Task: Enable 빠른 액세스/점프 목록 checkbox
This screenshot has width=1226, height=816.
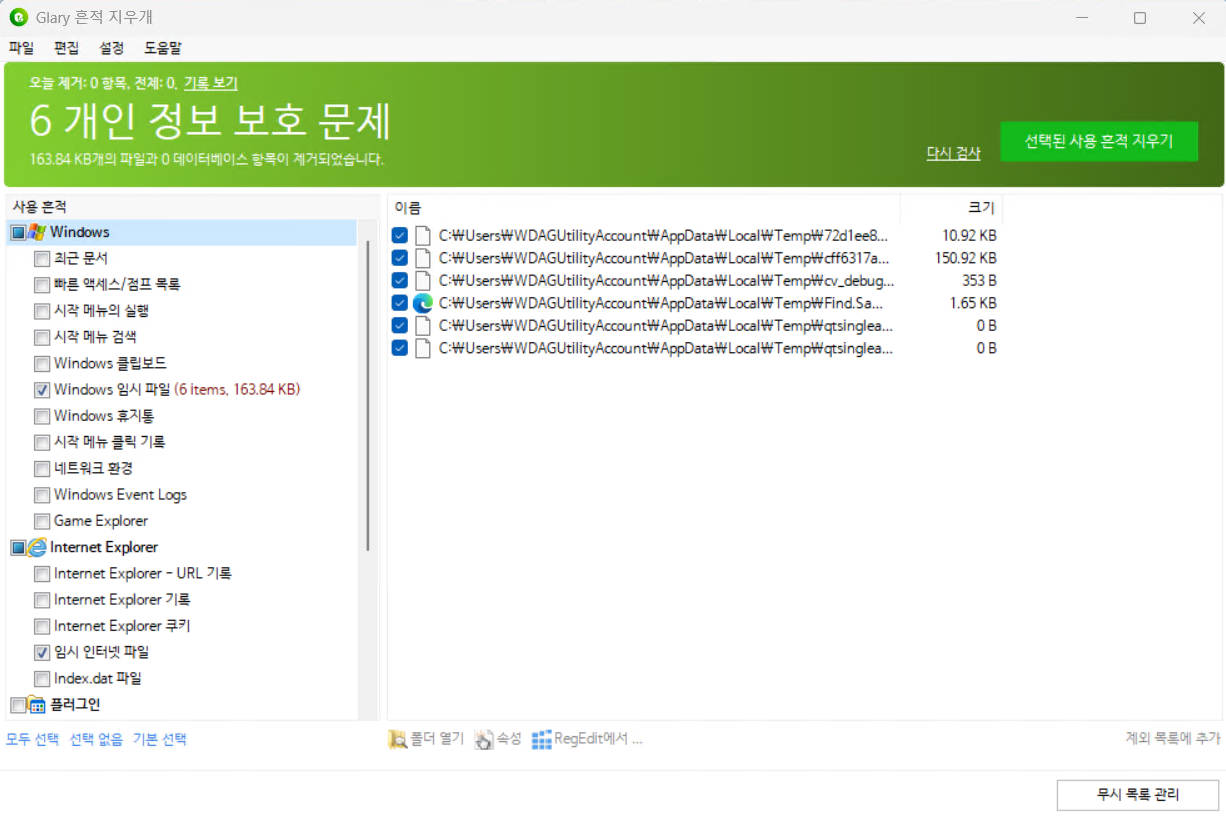Action: 42,285
